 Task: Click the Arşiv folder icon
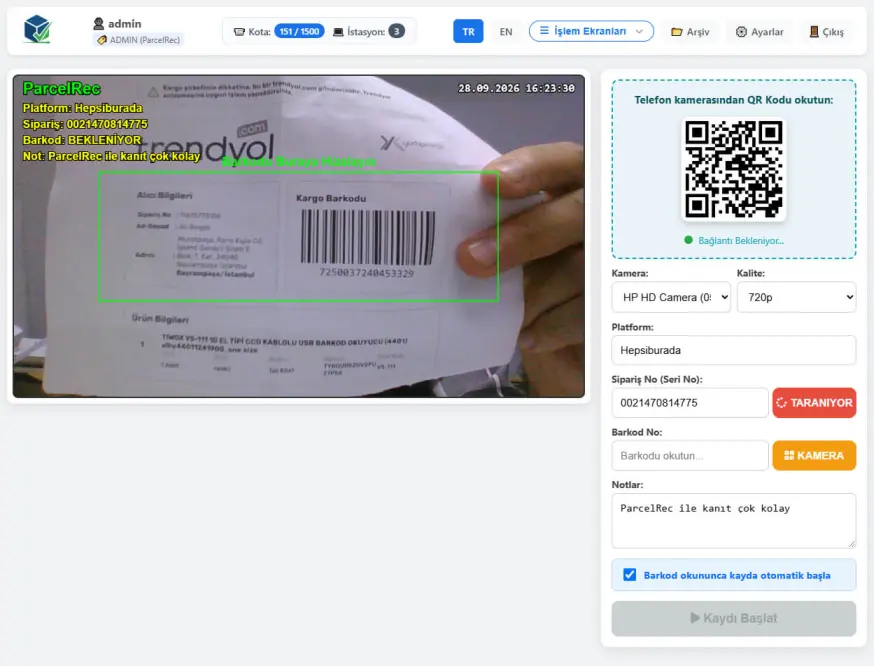click(677, 32)
